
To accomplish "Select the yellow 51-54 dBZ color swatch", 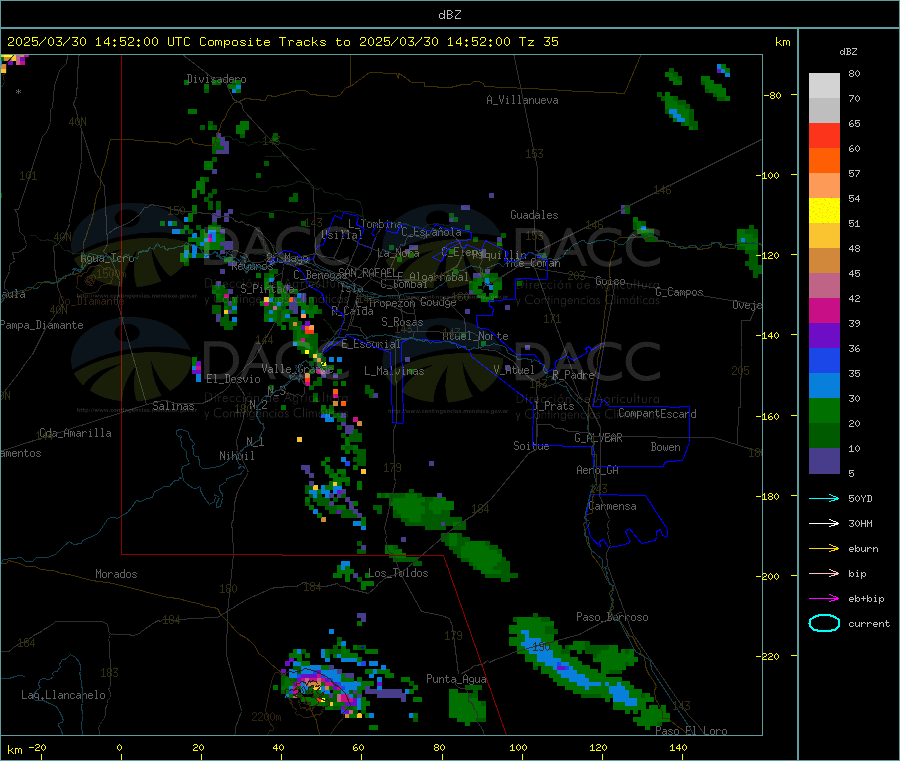I will coord(824,211).
